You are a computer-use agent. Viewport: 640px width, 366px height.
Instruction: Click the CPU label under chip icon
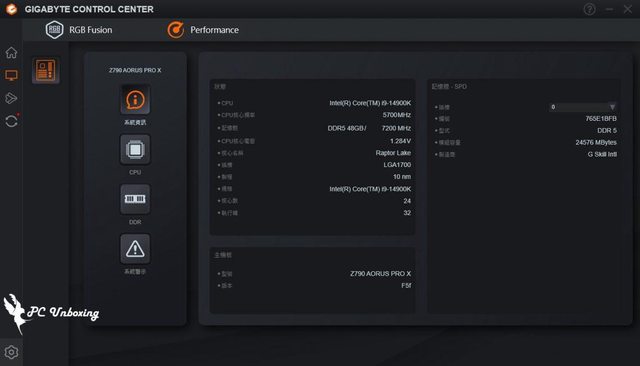135,172
